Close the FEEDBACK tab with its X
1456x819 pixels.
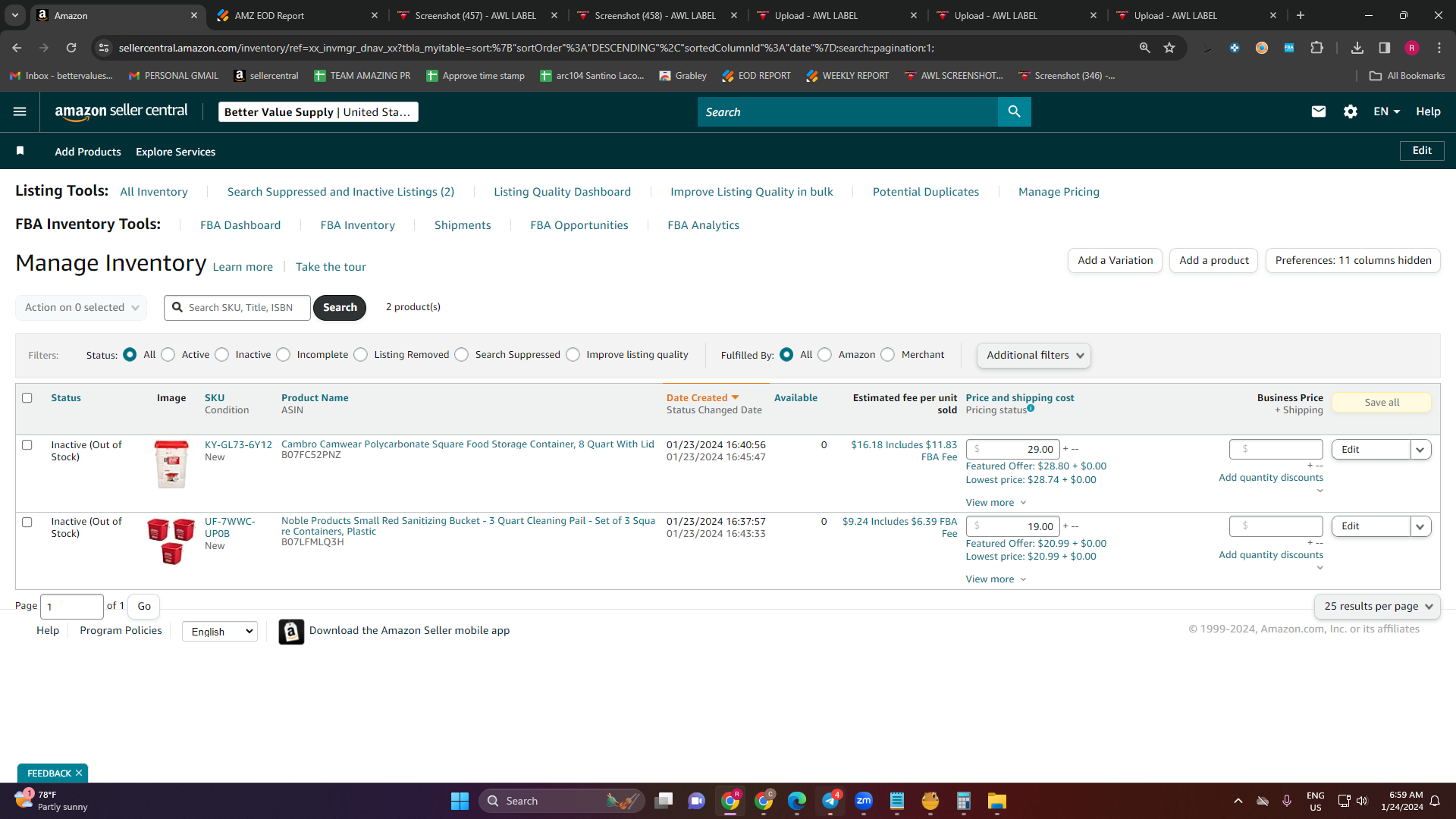78,773
